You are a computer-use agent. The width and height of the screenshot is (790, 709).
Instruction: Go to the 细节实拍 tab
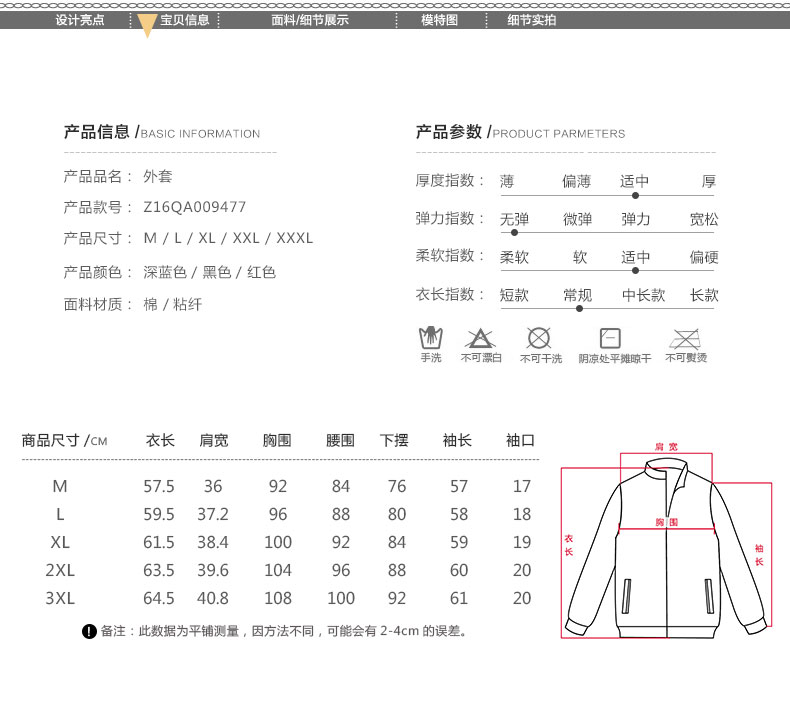point(532,20)
